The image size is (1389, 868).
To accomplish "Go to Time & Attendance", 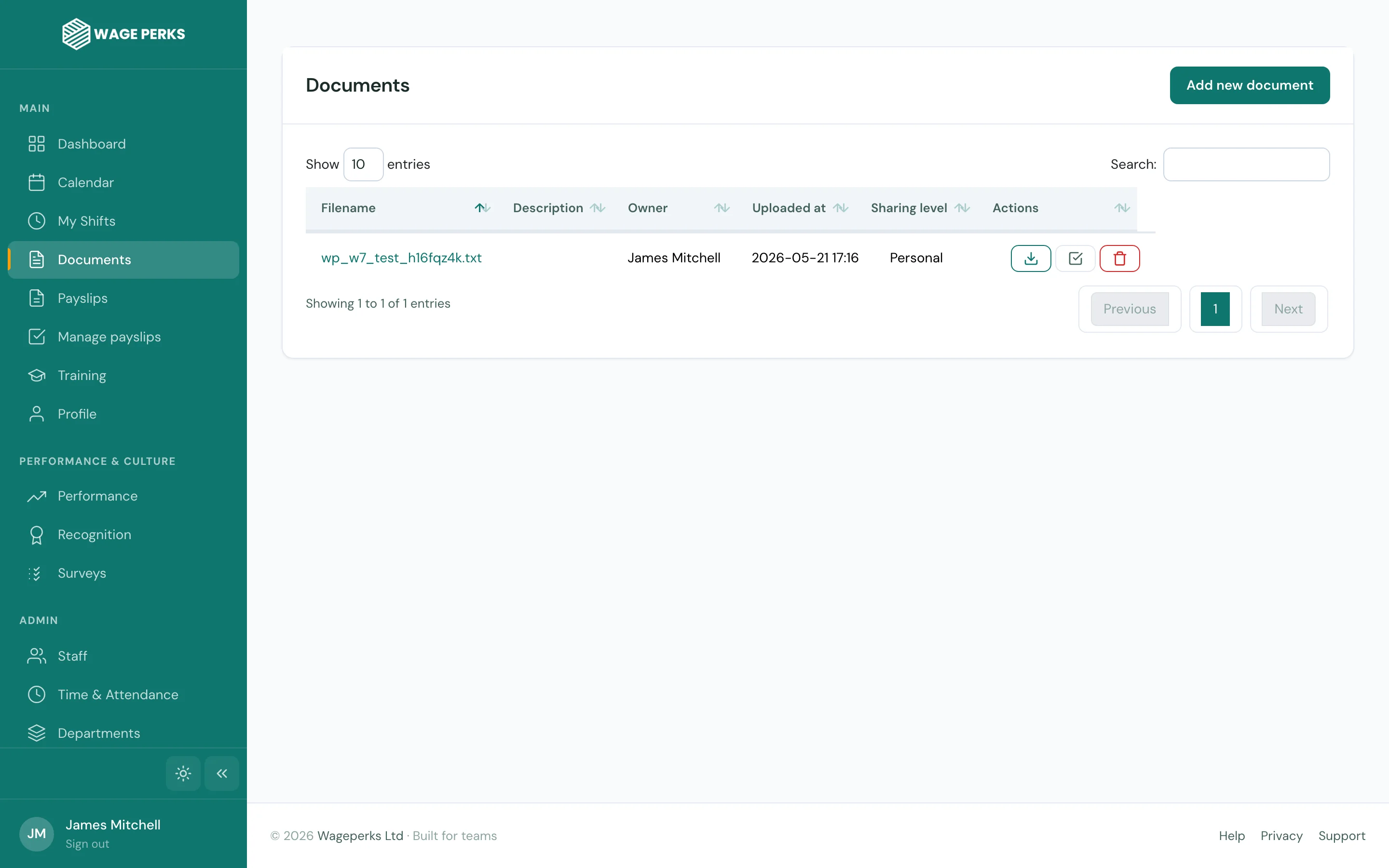I will tap(123, 694).
